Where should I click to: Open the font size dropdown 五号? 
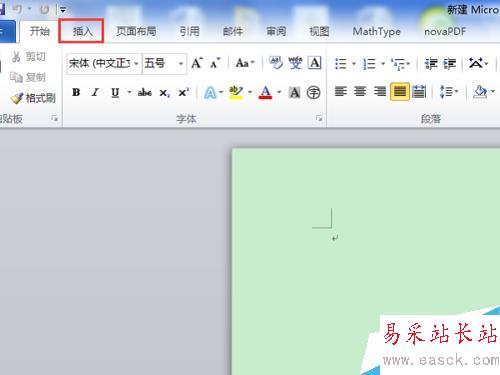(x=181, y=63)
